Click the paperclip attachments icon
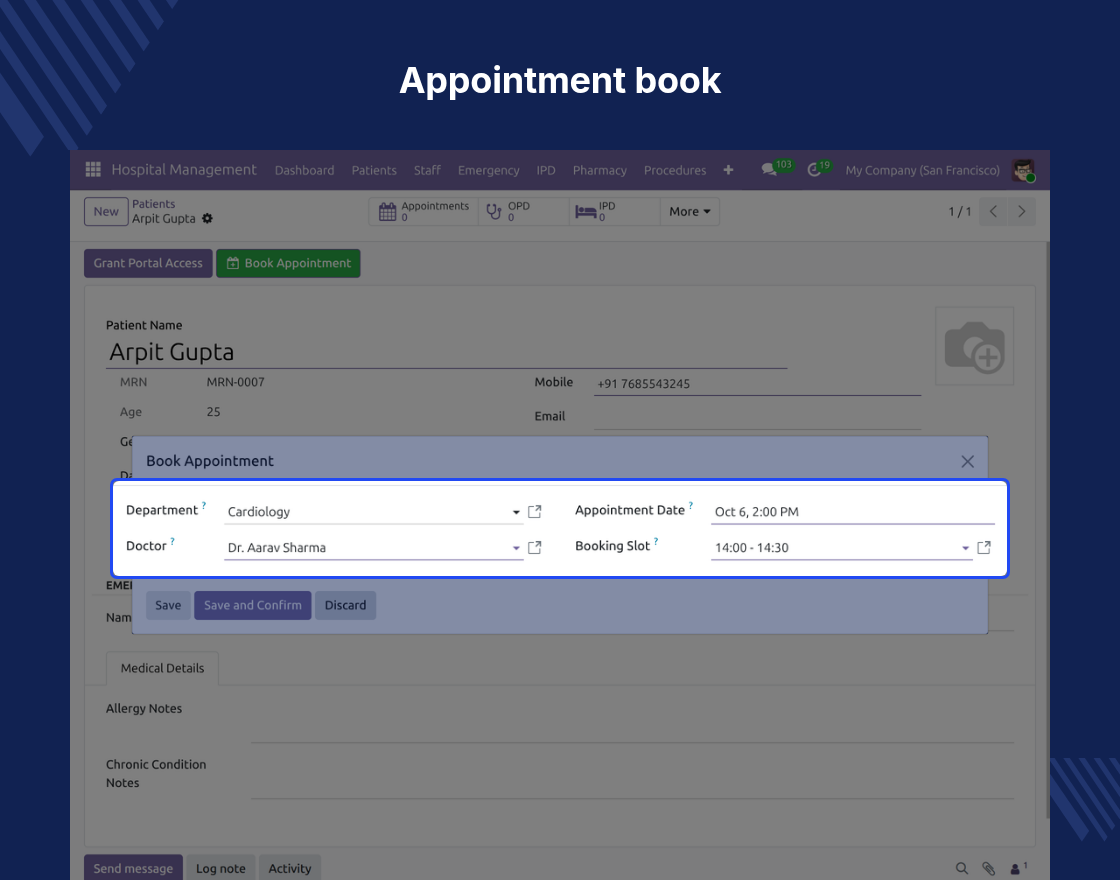Image resolution: width=1120 pixels, height=880 pixels. click(x=989, y=869)
